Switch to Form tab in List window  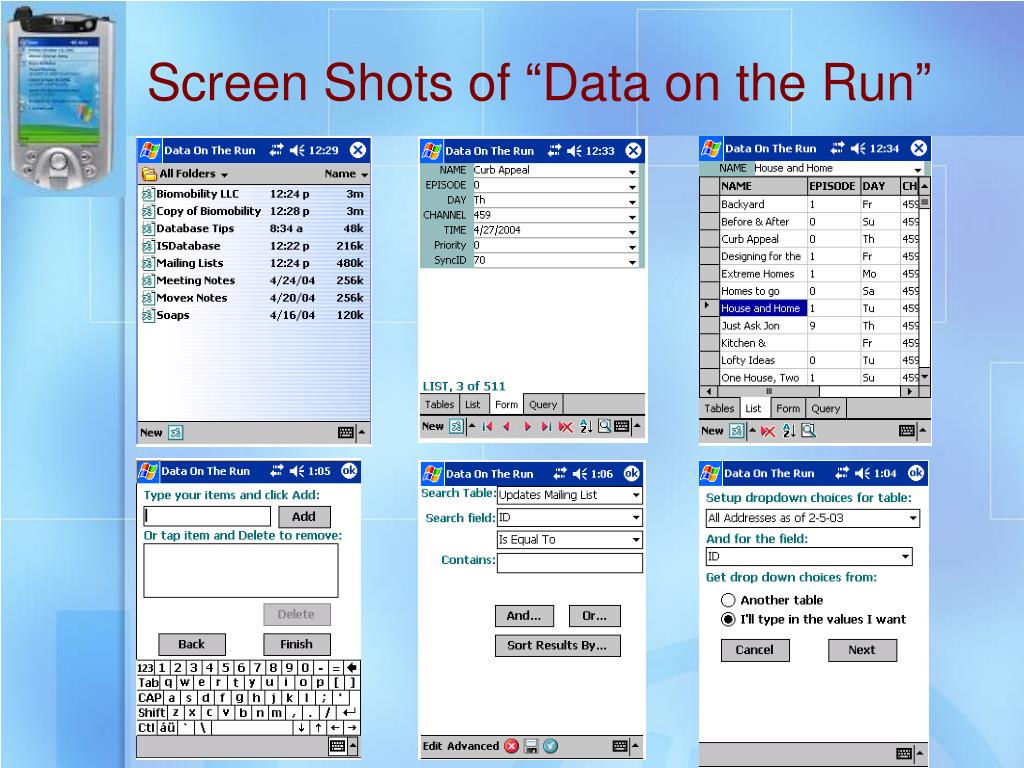788,408
